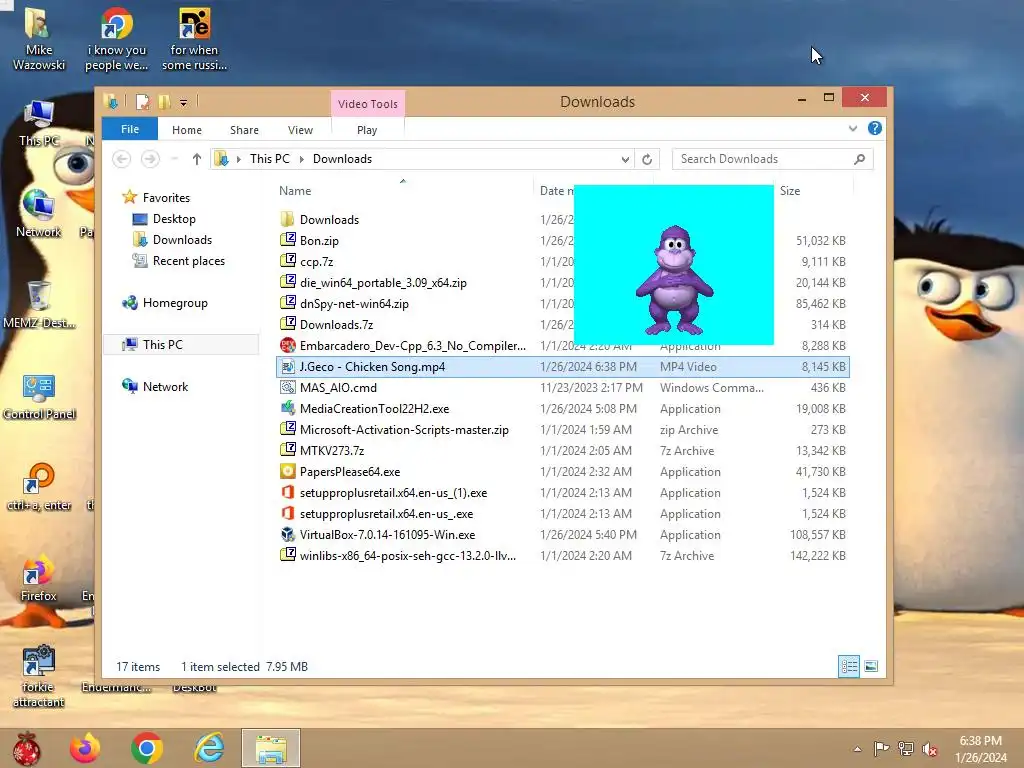Image resolution: width=1024 pixels, height=768 pixels.
Task: Select Microsoft-Activation-Scripts-master.zip
Action: click(x=404, y=429)
